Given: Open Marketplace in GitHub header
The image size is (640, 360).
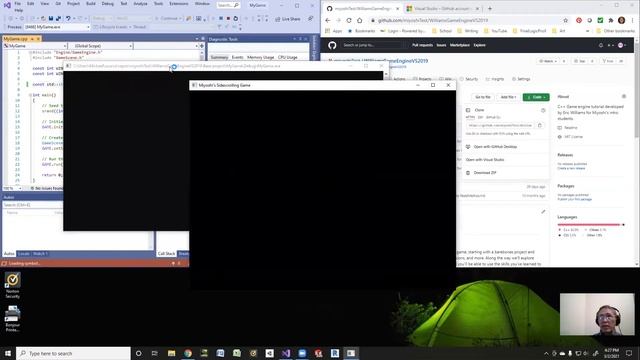Looking at the screenshot, I should click(460, 45).
